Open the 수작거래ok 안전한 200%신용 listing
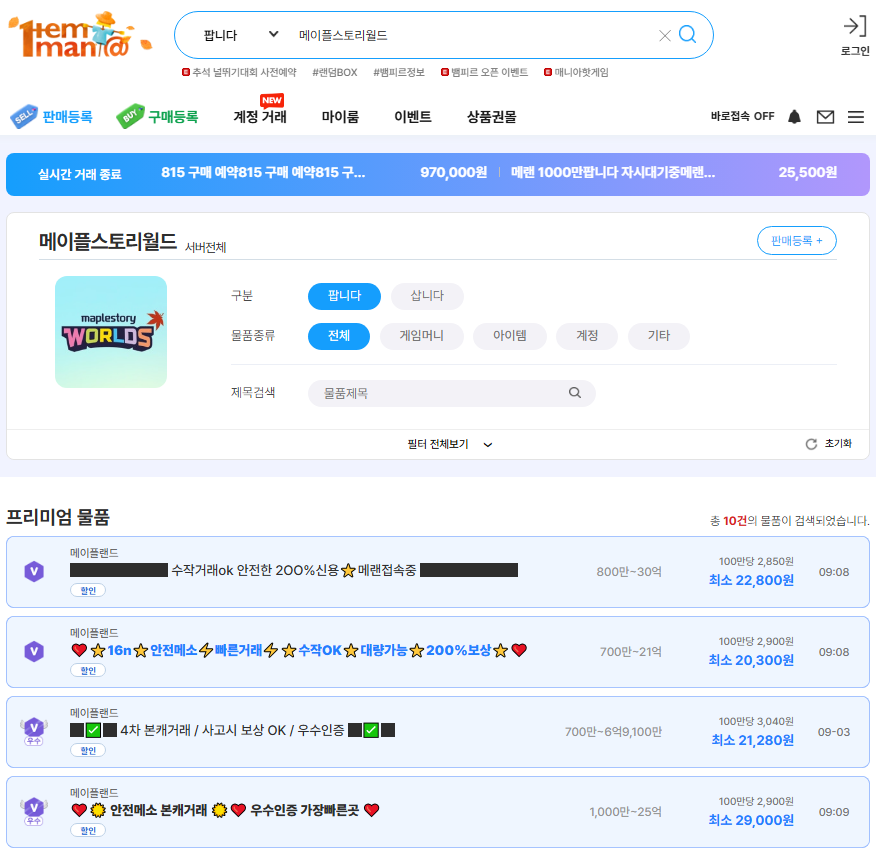 [x=294, y=570]
